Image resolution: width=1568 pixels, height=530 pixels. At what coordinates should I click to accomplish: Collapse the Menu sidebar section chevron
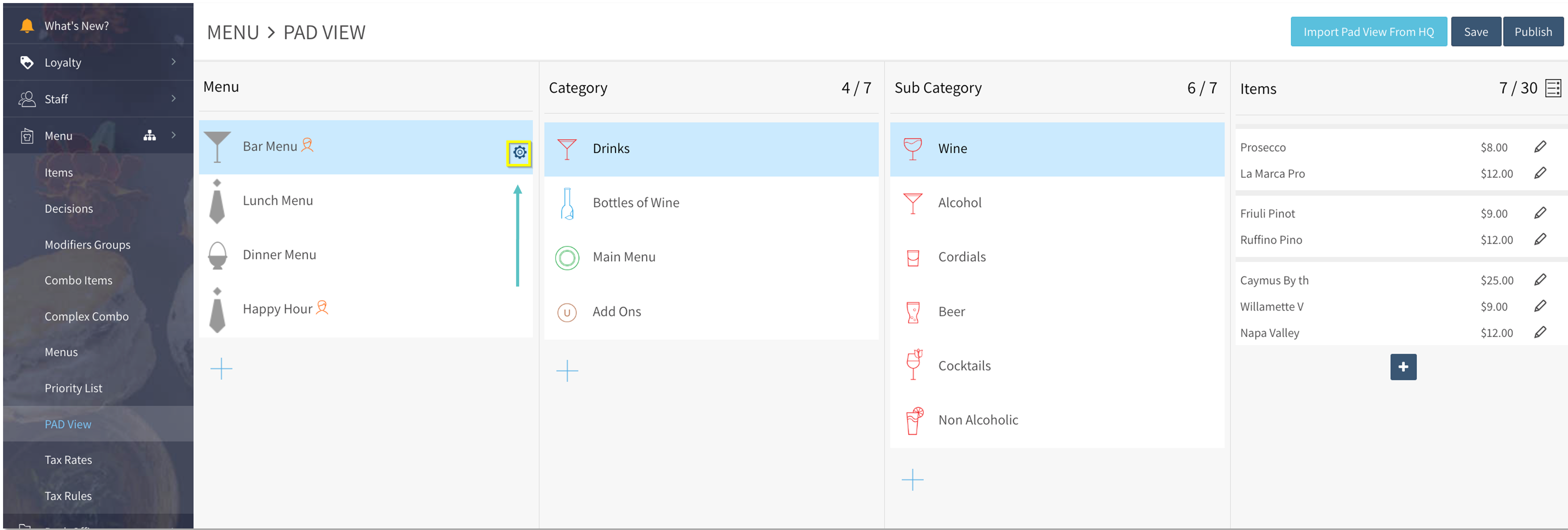[x=174, y=135]
